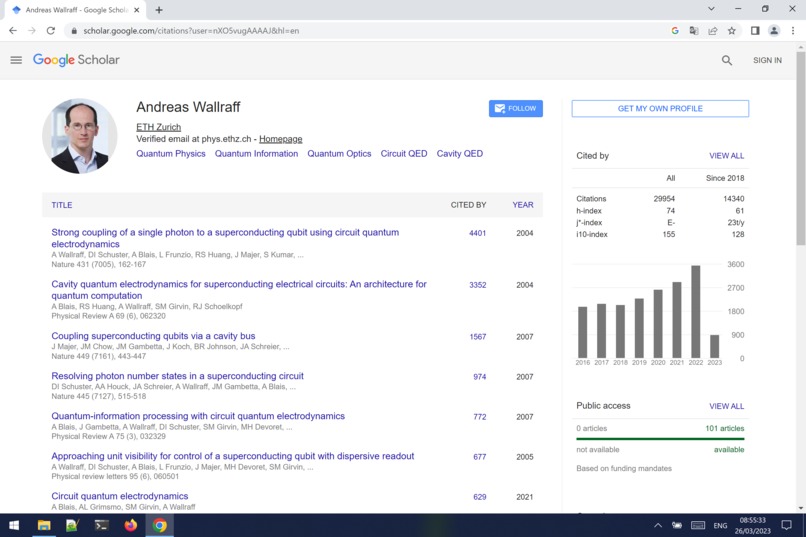Open the tab search dropdown chevron
Screen dimensions: 806x537
[711, 9]
